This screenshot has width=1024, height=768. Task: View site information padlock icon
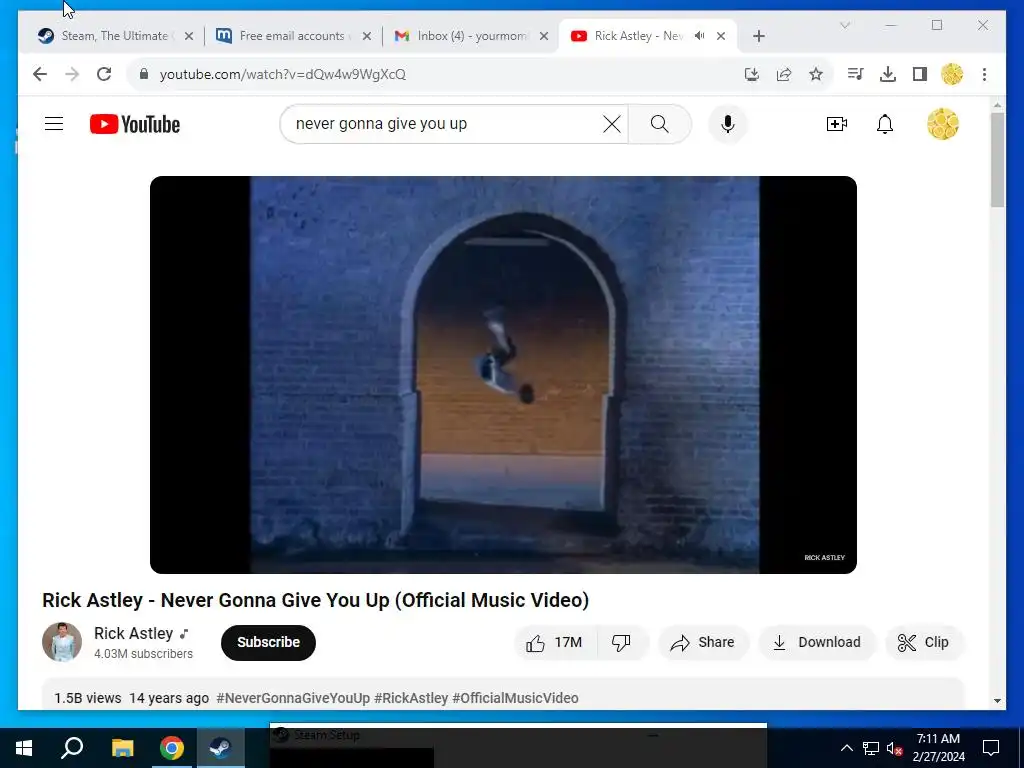(144, 74)
